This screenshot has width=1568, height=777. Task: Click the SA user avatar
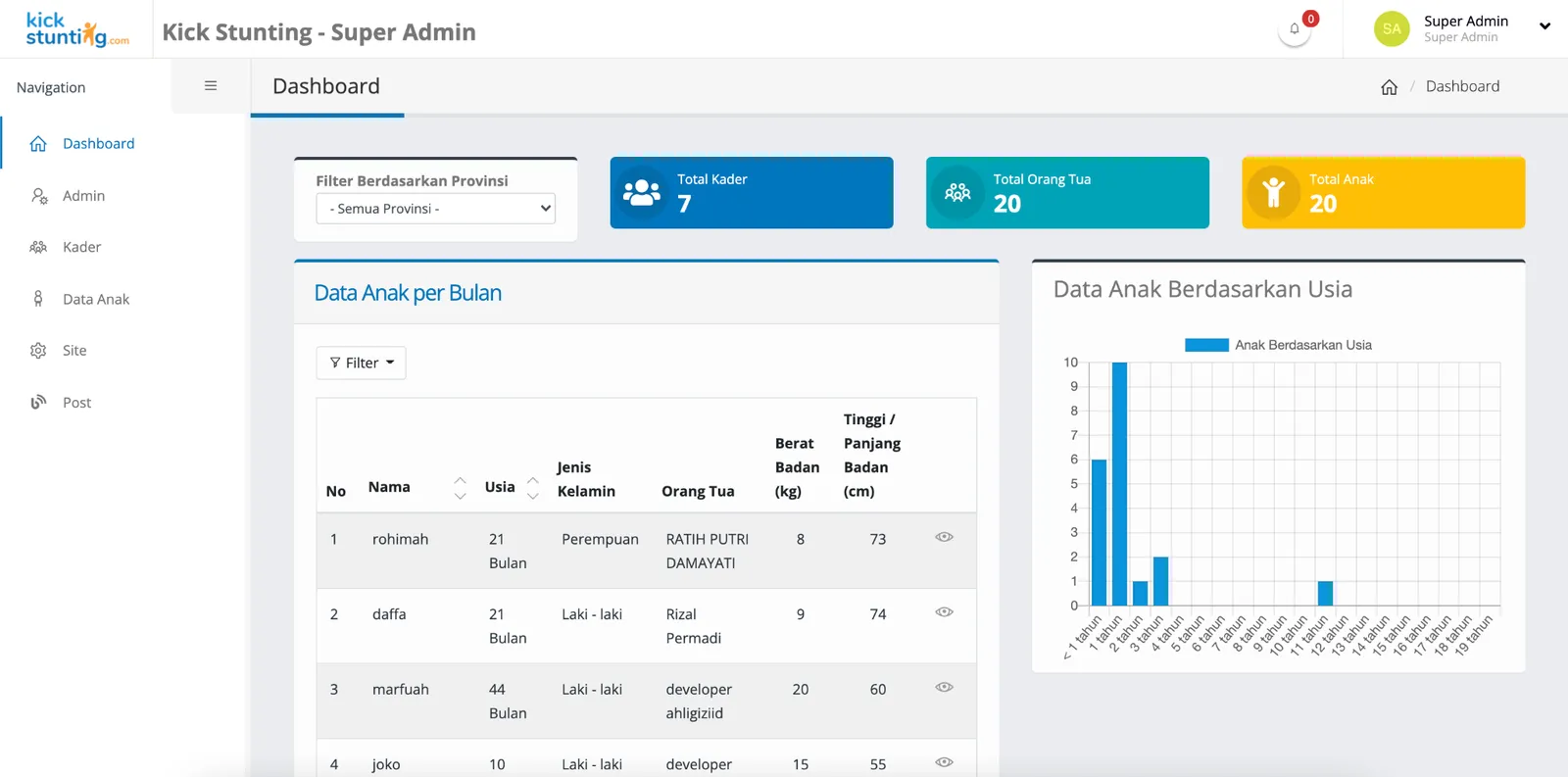click(x=1392, y=28)
